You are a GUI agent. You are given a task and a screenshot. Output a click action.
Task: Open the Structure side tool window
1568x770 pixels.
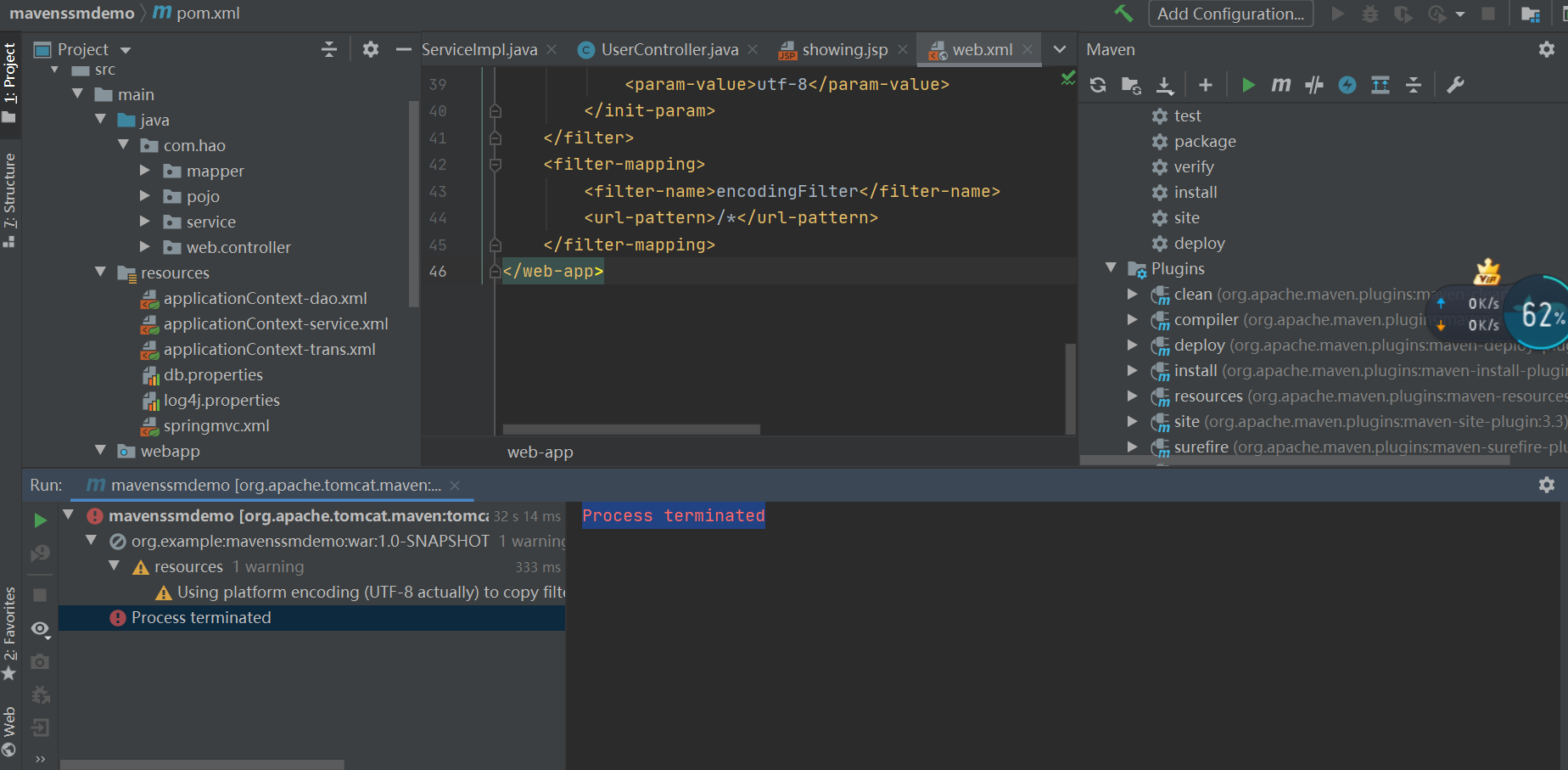click(x=9, y=200)
